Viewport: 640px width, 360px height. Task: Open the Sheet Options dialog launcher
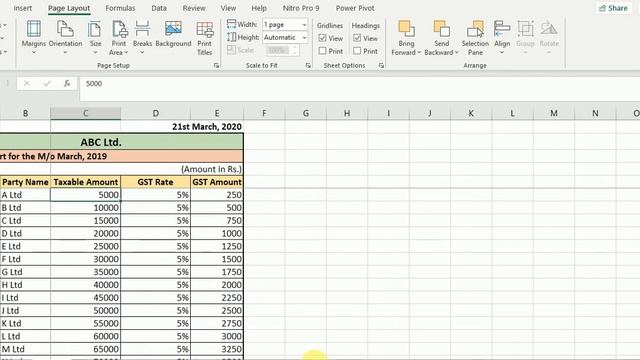click(x=381, y=65)
